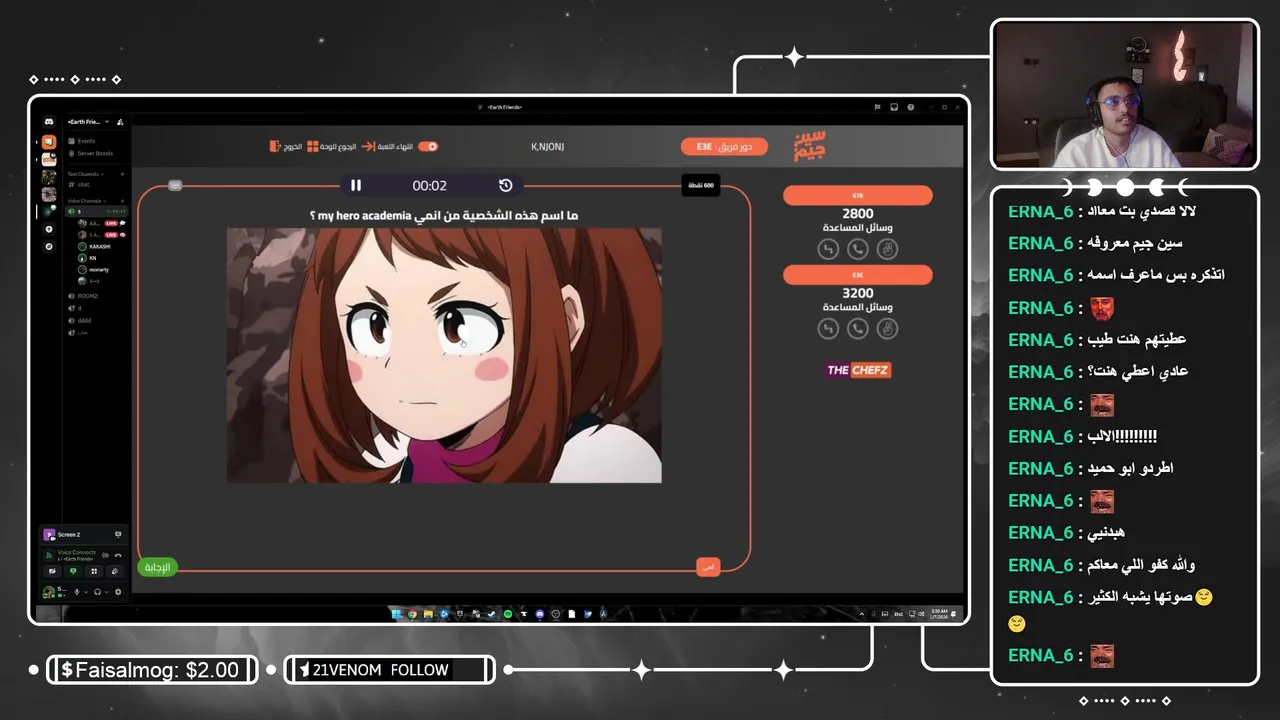Open headphone output options arrow
The image size is (1280, 720).
pyautogui.click(x=107, y=592)
